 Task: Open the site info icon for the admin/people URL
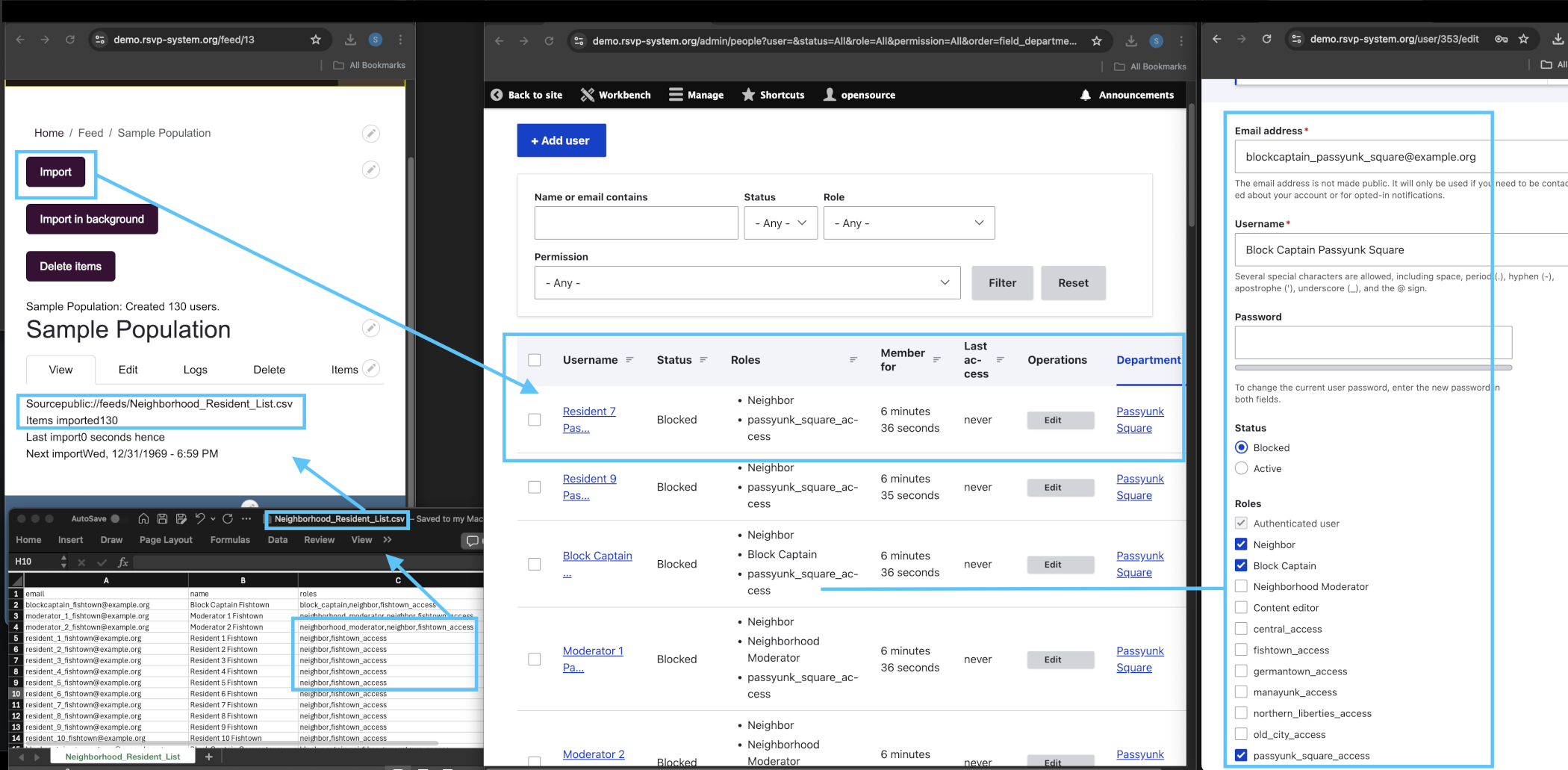tap(579, 41)
